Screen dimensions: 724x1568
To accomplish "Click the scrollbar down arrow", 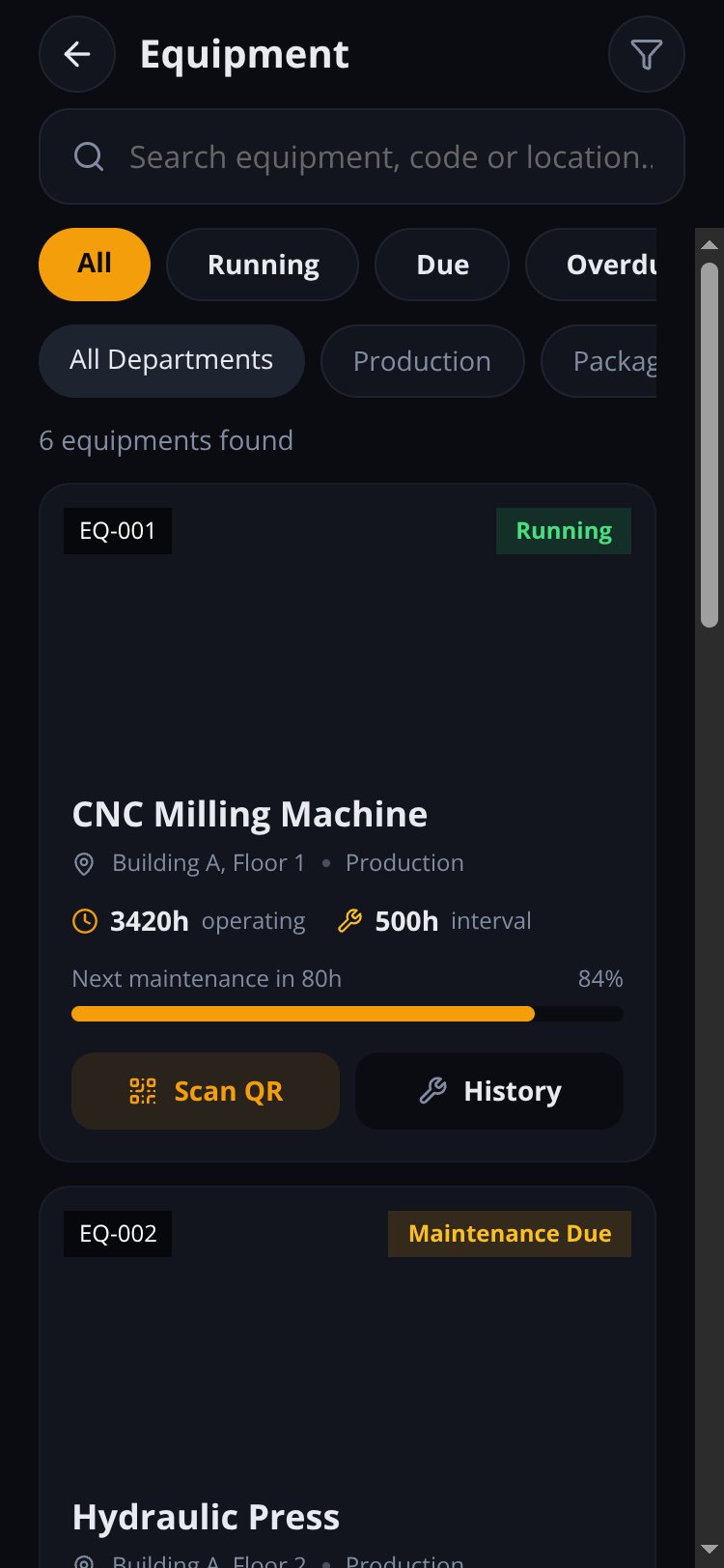I will pos(710,1550).
